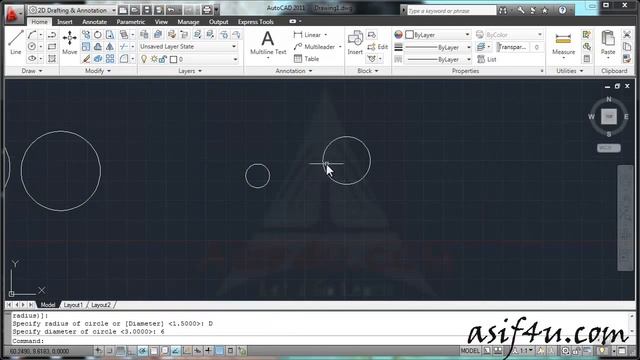The image size is (640, 360).
Task: Click the Arc tool icon
Action: [x=32, y=35]
